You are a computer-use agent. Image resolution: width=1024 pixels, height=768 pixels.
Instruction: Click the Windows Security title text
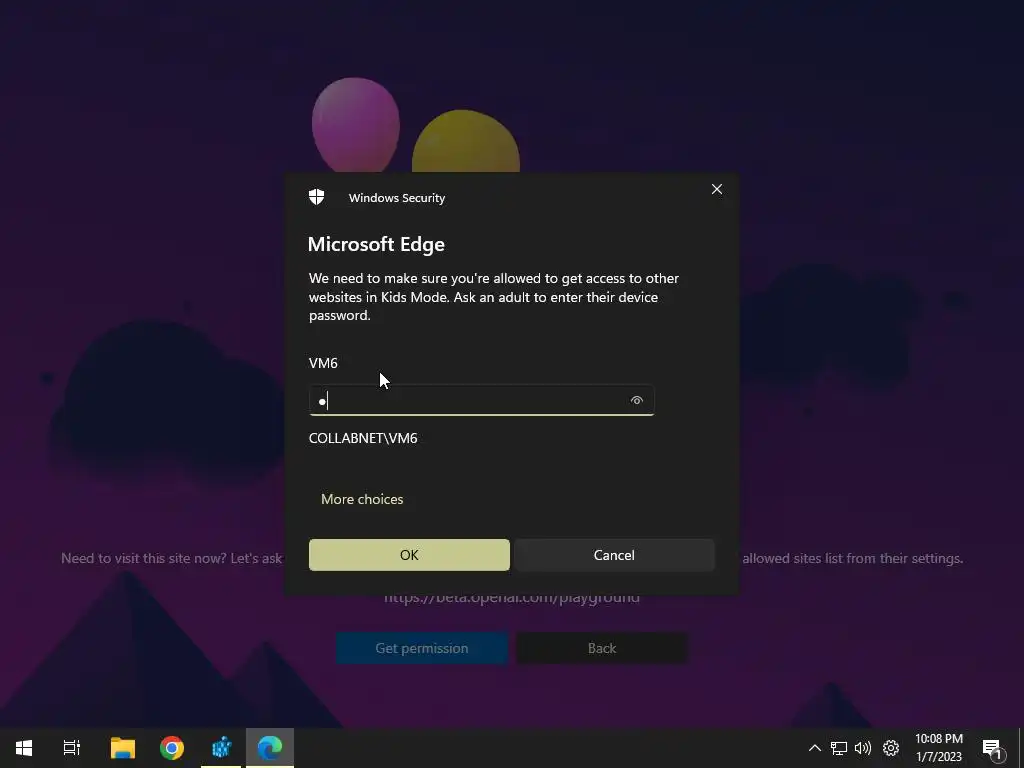coord(397,198)
